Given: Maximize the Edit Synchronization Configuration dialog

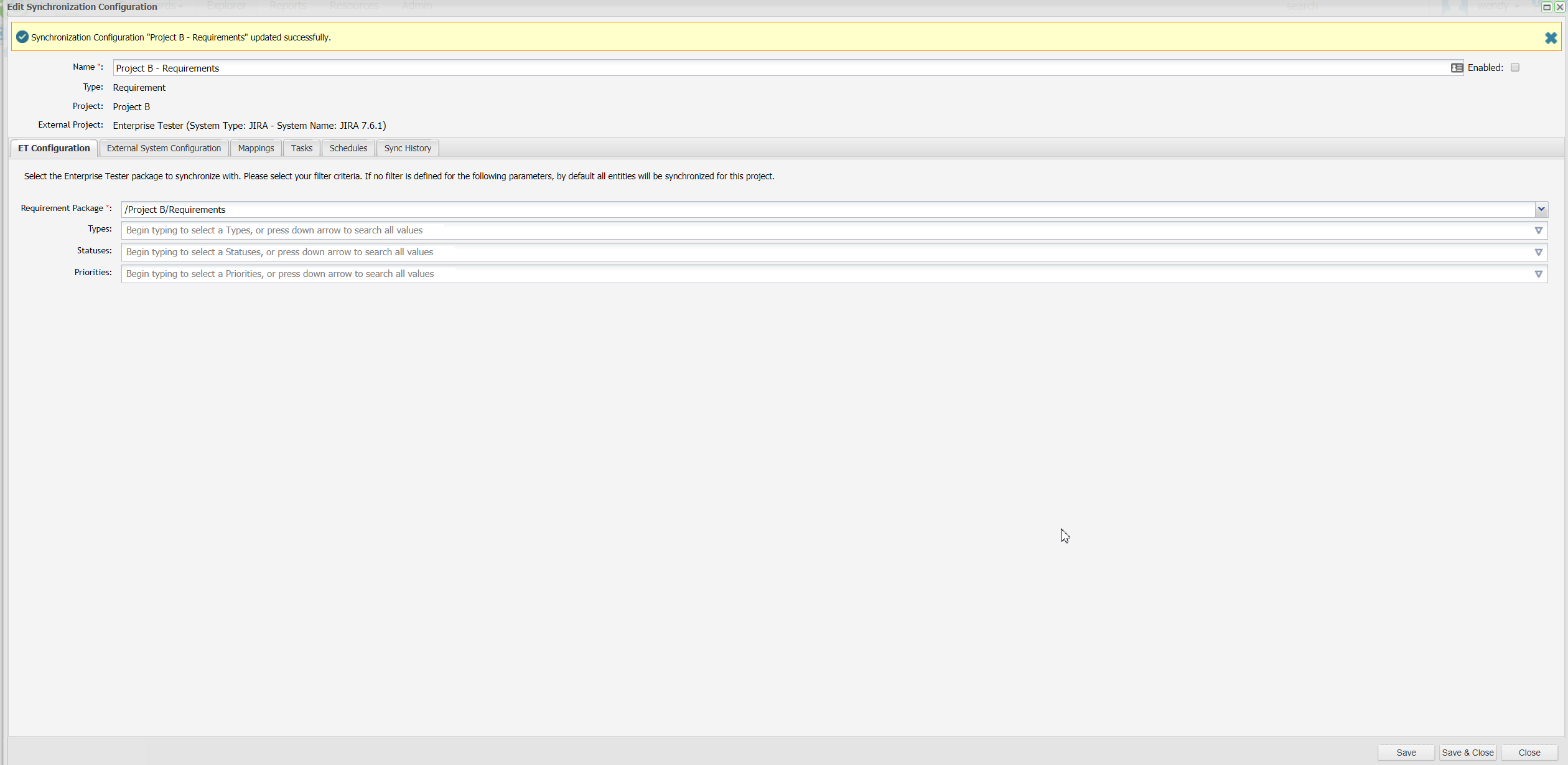Looking at the screenshot, I should [1546, 7].
